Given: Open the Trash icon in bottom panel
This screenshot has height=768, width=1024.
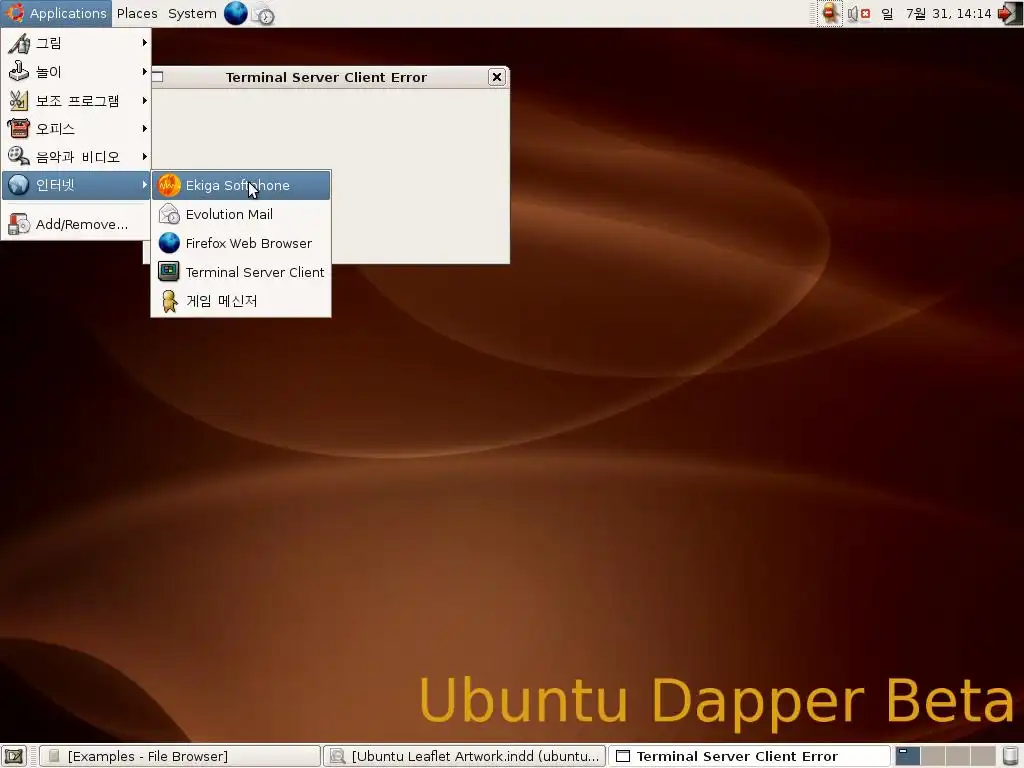Looking at the screenshot, I should (1010, 756).
